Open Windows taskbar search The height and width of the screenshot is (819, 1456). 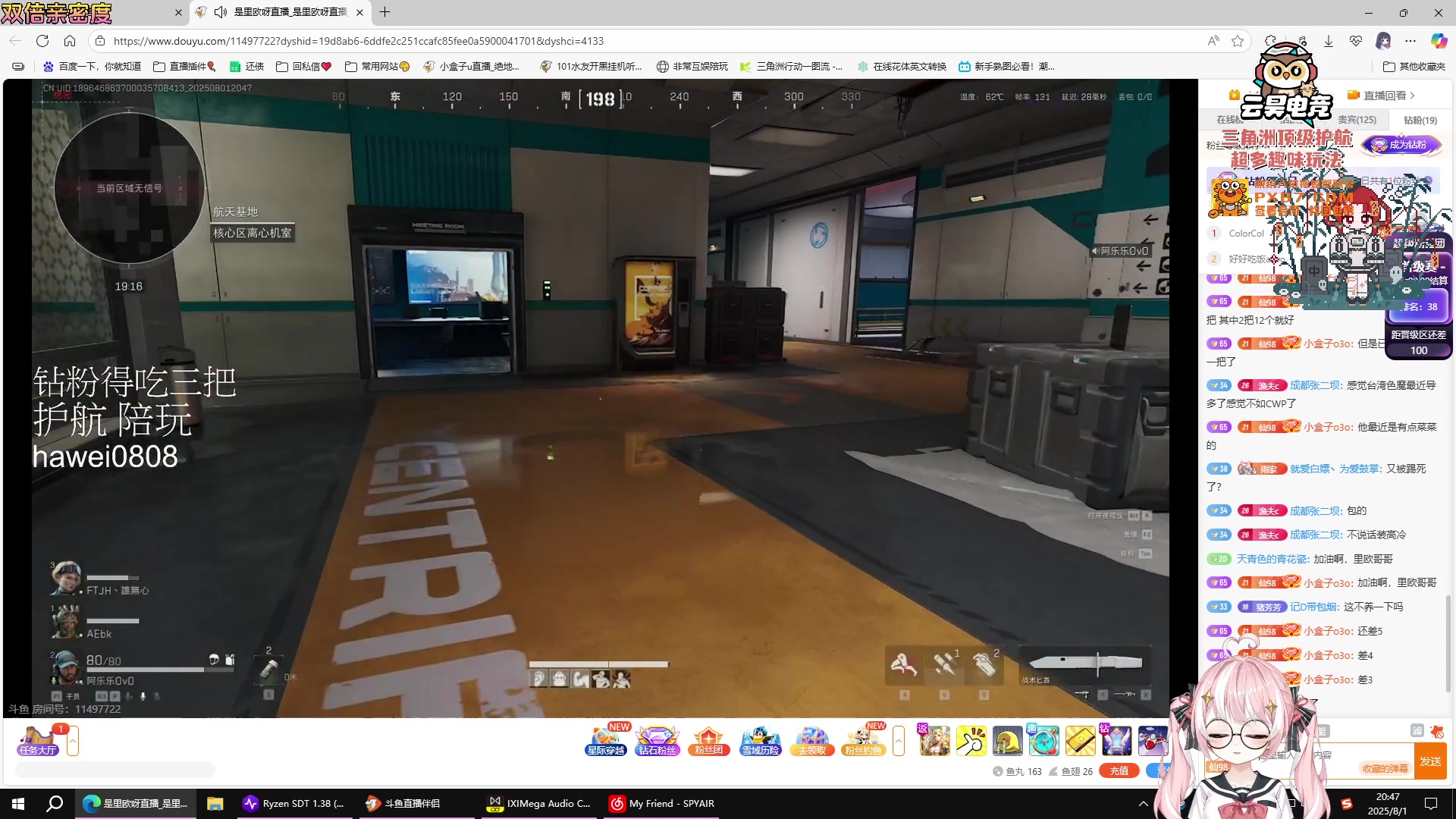[x=55, y=804]
